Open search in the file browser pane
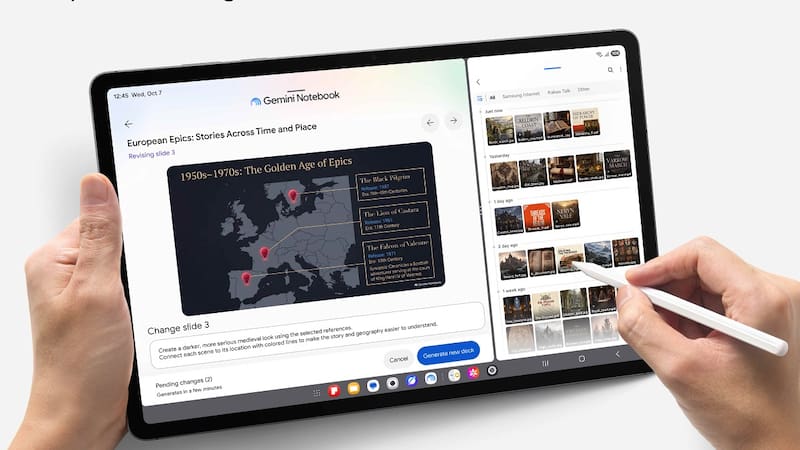This screenshot has height=450, width=800. 610,70
